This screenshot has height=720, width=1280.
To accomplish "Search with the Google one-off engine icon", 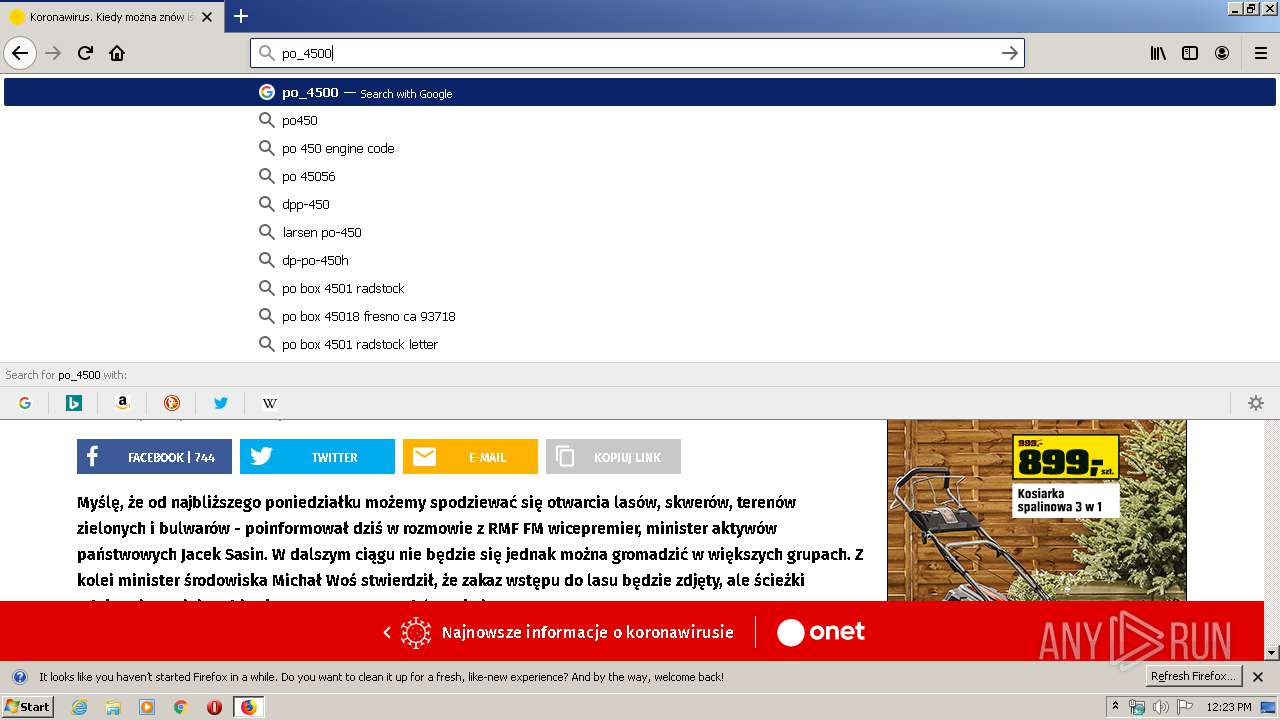I will click(x=25, y=403).
